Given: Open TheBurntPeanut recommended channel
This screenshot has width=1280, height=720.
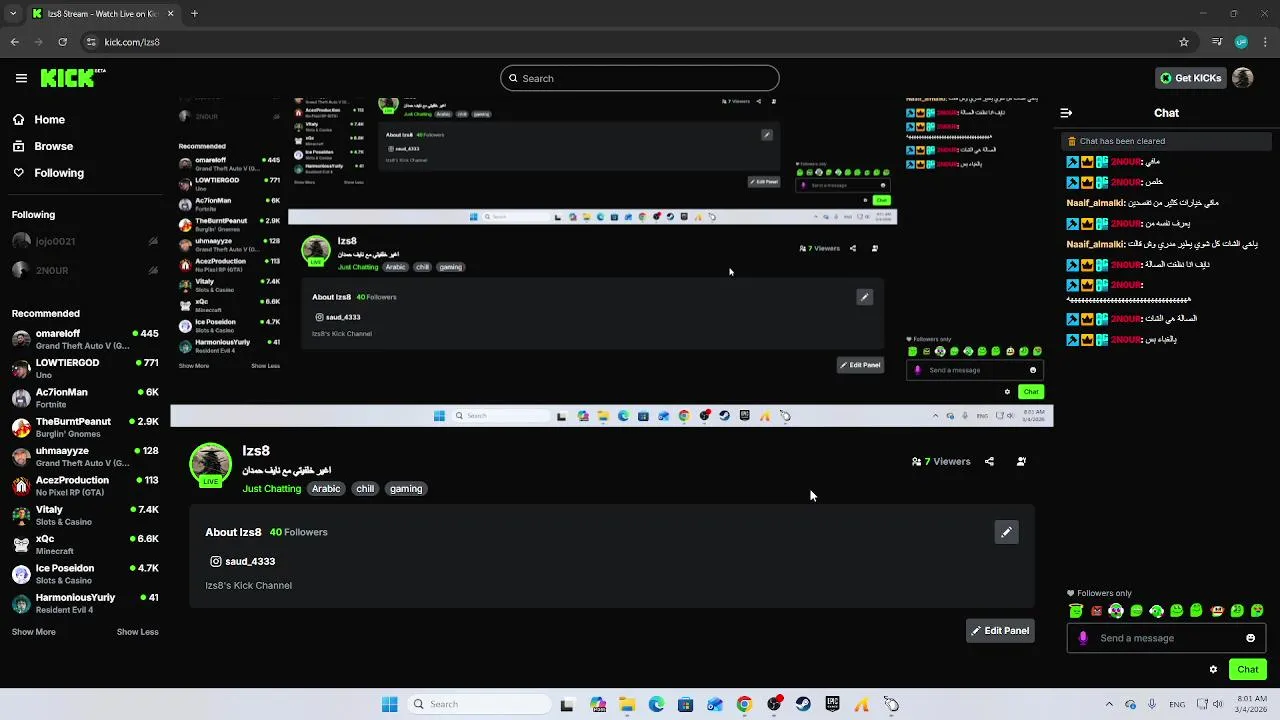Looking at the screenshot, I should tap(85, 427).
